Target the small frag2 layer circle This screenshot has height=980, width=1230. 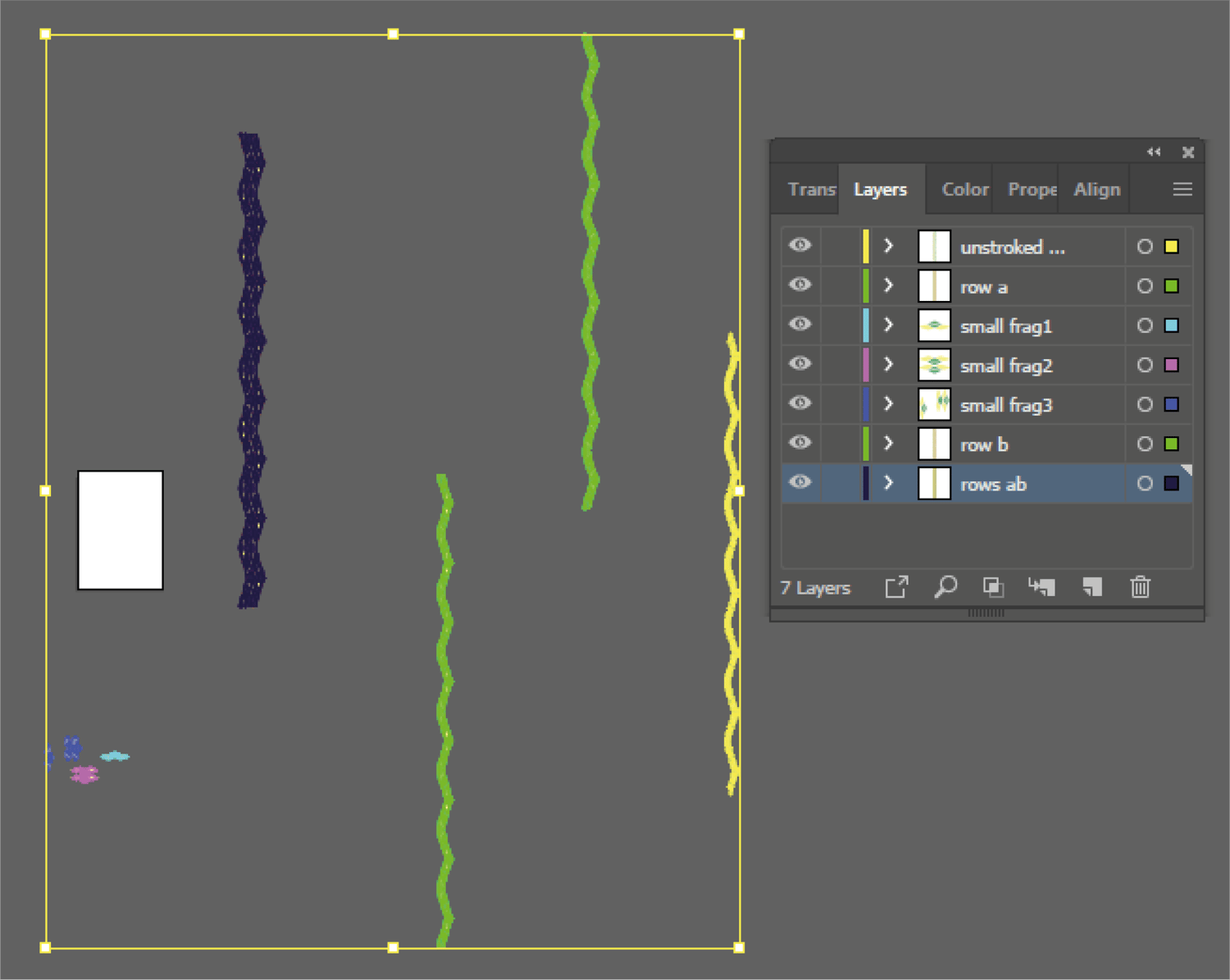point(1146,365)
